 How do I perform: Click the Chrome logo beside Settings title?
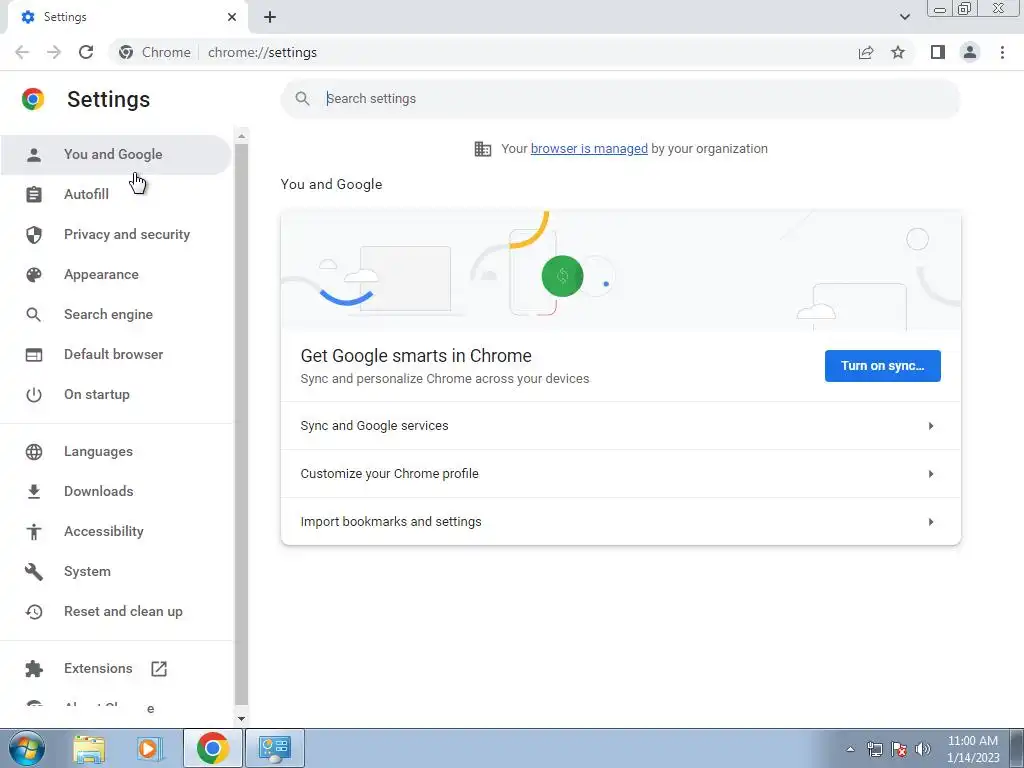[33, 99]
